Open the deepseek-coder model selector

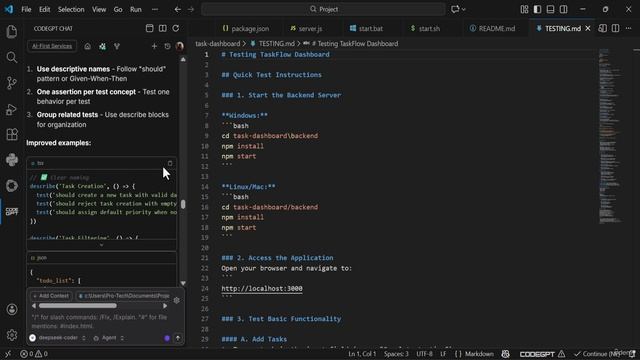[58, 338]
